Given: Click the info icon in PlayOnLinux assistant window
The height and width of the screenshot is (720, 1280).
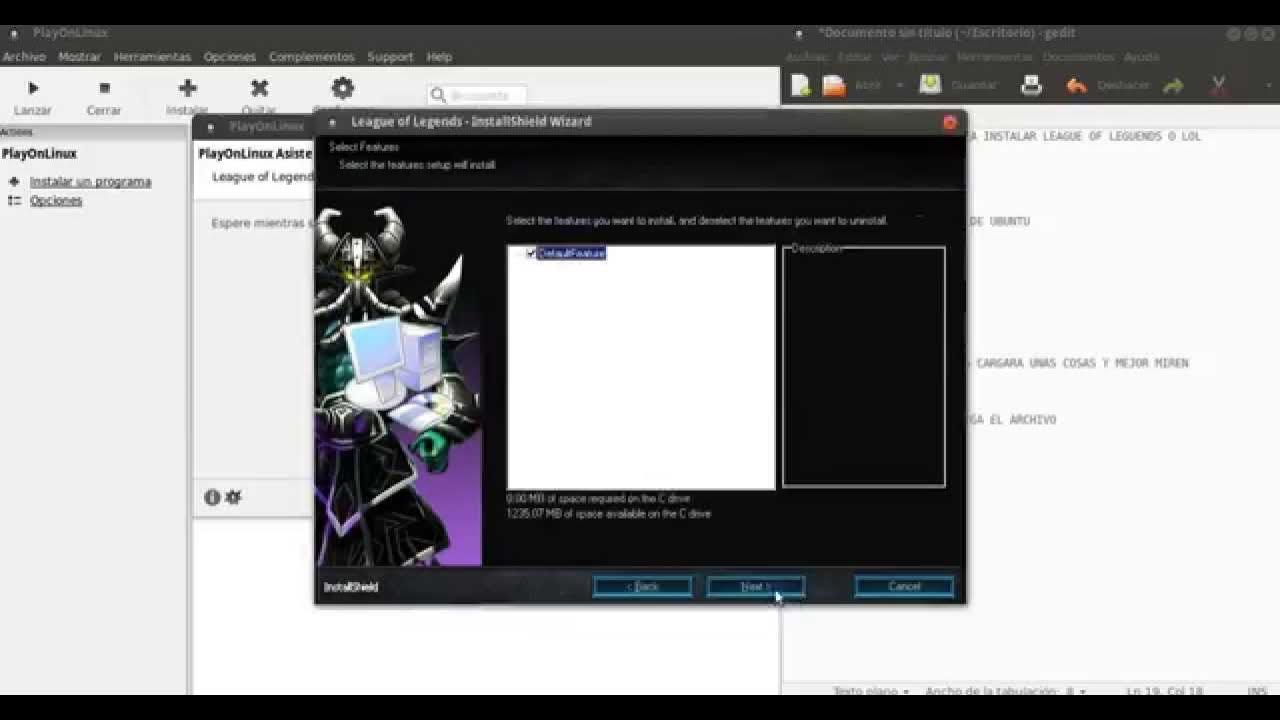Looking at the screenshot, I should tap(212, 497).
